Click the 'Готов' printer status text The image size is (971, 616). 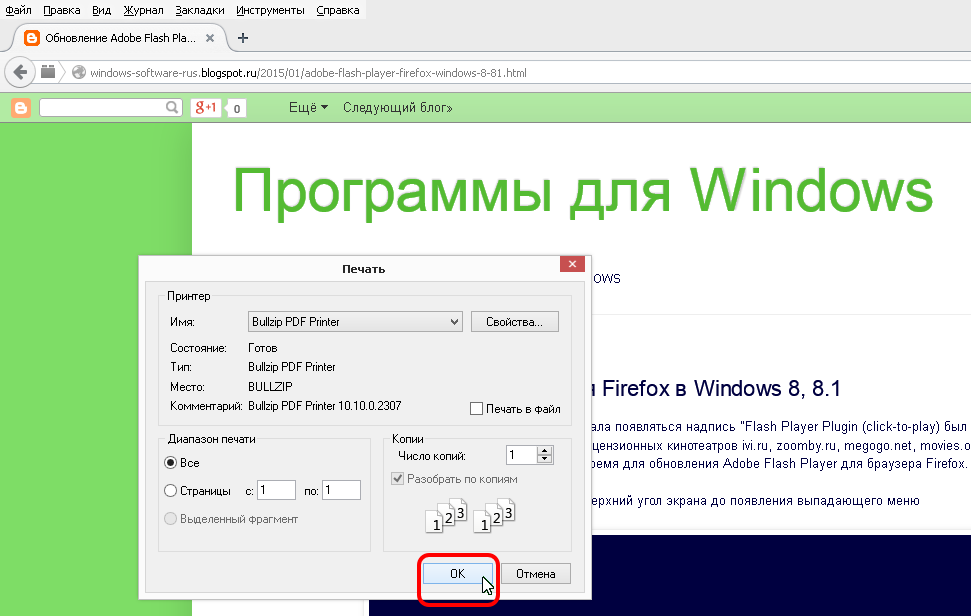pos(263,348)
